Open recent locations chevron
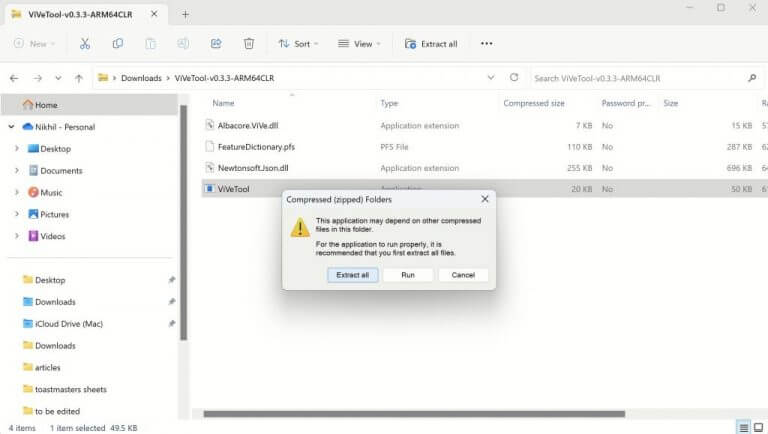The height and width of the screenshot is (434, 768). click(x=58, y=78)
